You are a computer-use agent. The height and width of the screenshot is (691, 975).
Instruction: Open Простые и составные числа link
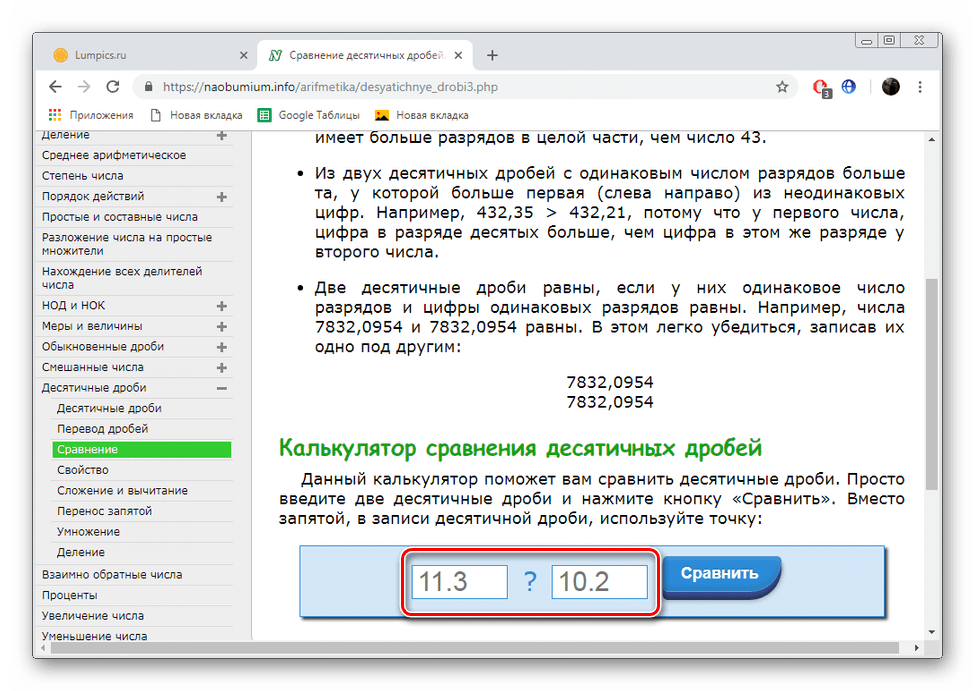point(120,216)
